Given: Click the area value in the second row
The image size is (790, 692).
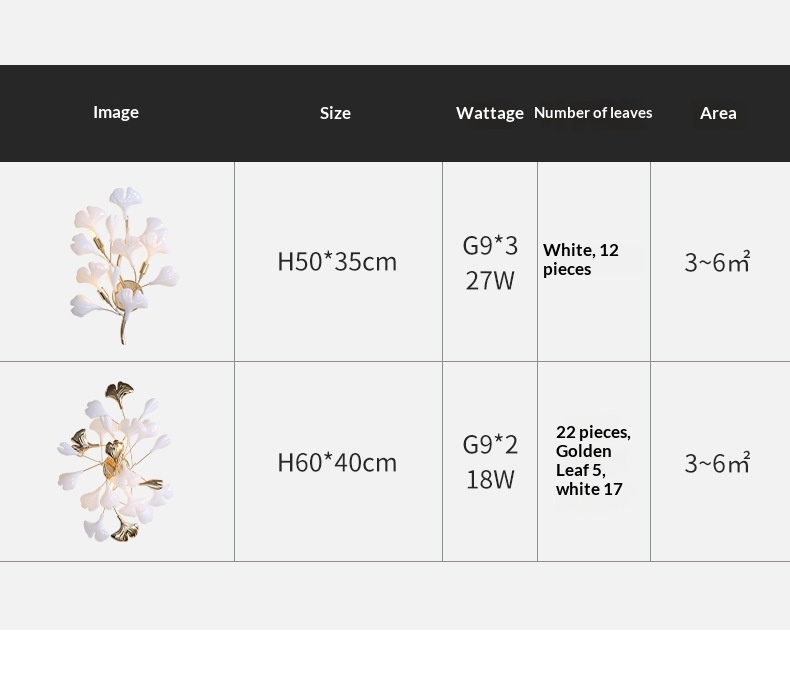Looking at the screenshot, I should (717, 463).
